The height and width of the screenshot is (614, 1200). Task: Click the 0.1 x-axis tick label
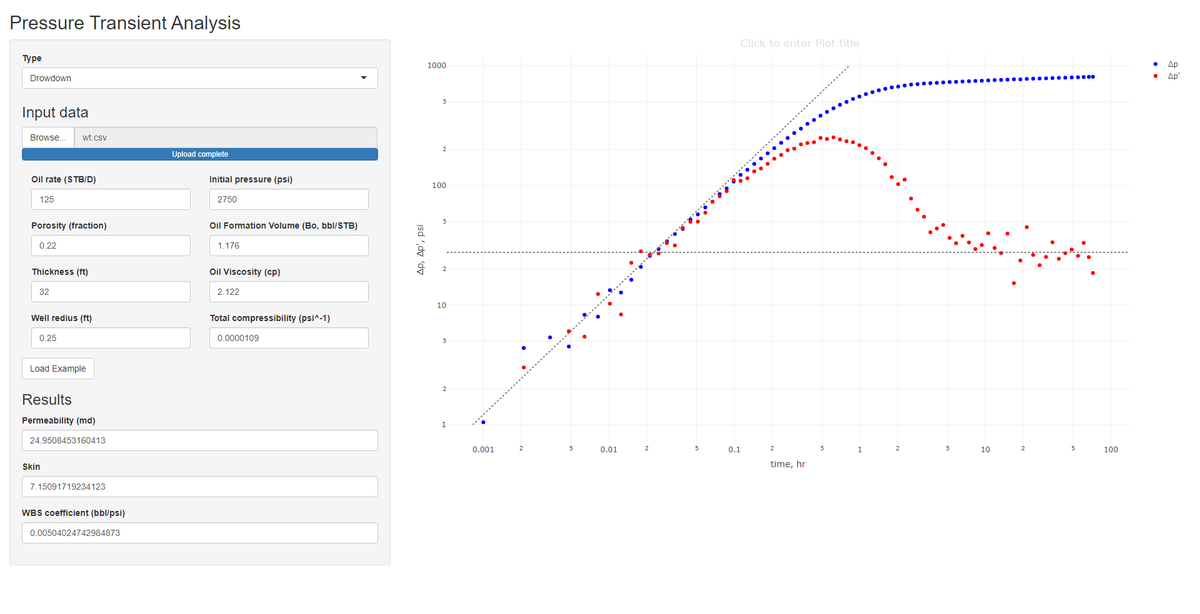pos(734,449)
